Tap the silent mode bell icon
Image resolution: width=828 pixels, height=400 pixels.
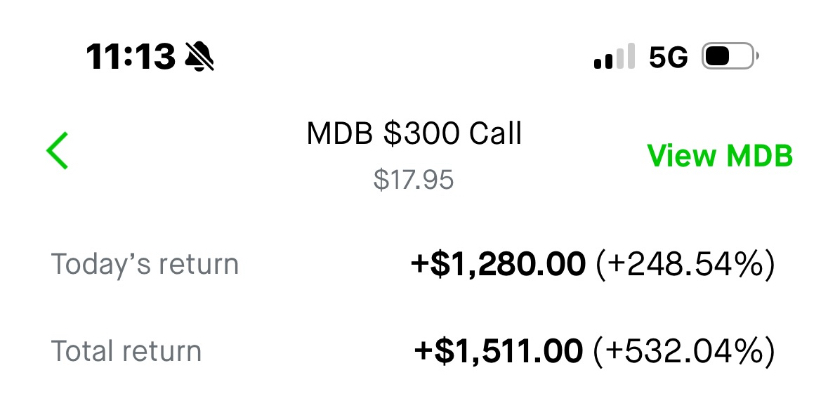pos(200,57)
